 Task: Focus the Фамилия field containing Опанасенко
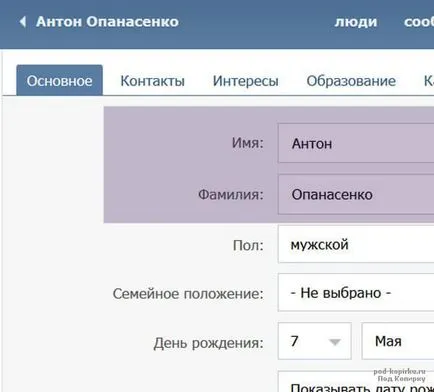pyautogui.click(x=356, y=194)
